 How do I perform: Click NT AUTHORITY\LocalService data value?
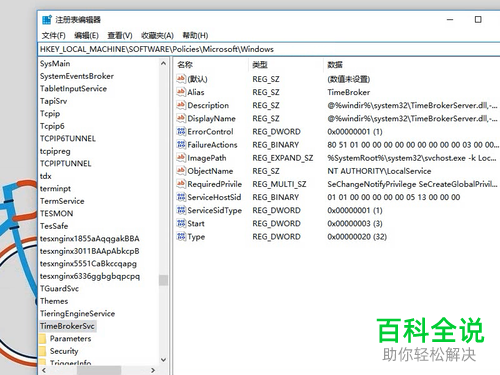point(379,171)
